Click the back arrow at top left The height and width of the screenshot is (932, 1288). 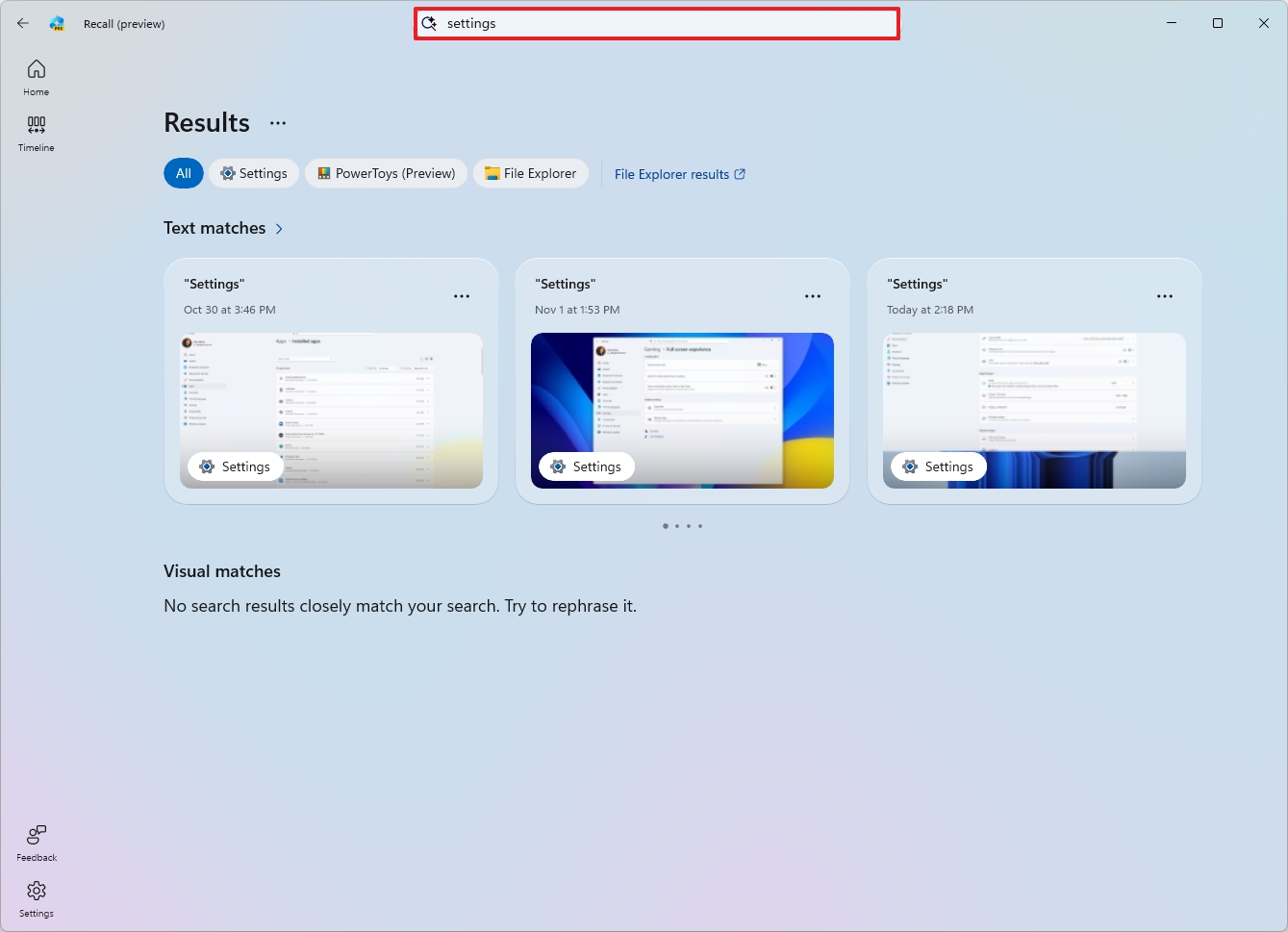22,23
